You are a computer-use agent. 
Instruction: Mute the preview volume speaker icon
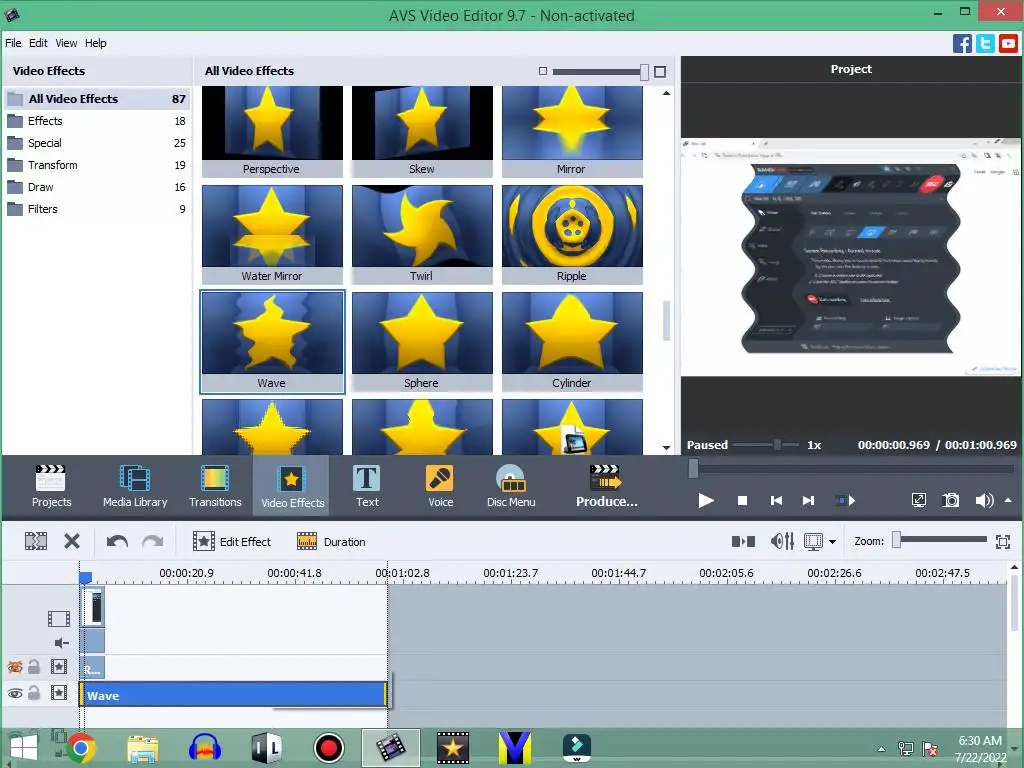point(984,501)
